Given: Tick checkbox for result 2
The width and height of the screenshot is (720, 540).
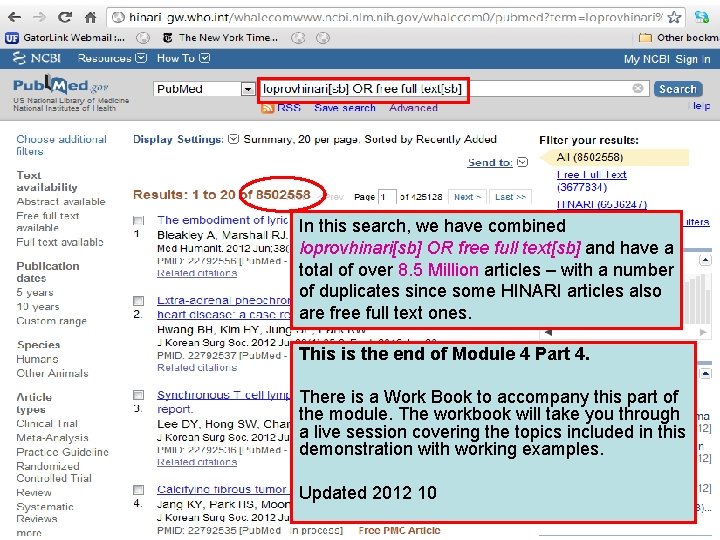Looking at the screenshot, I should tap(138, 301).
